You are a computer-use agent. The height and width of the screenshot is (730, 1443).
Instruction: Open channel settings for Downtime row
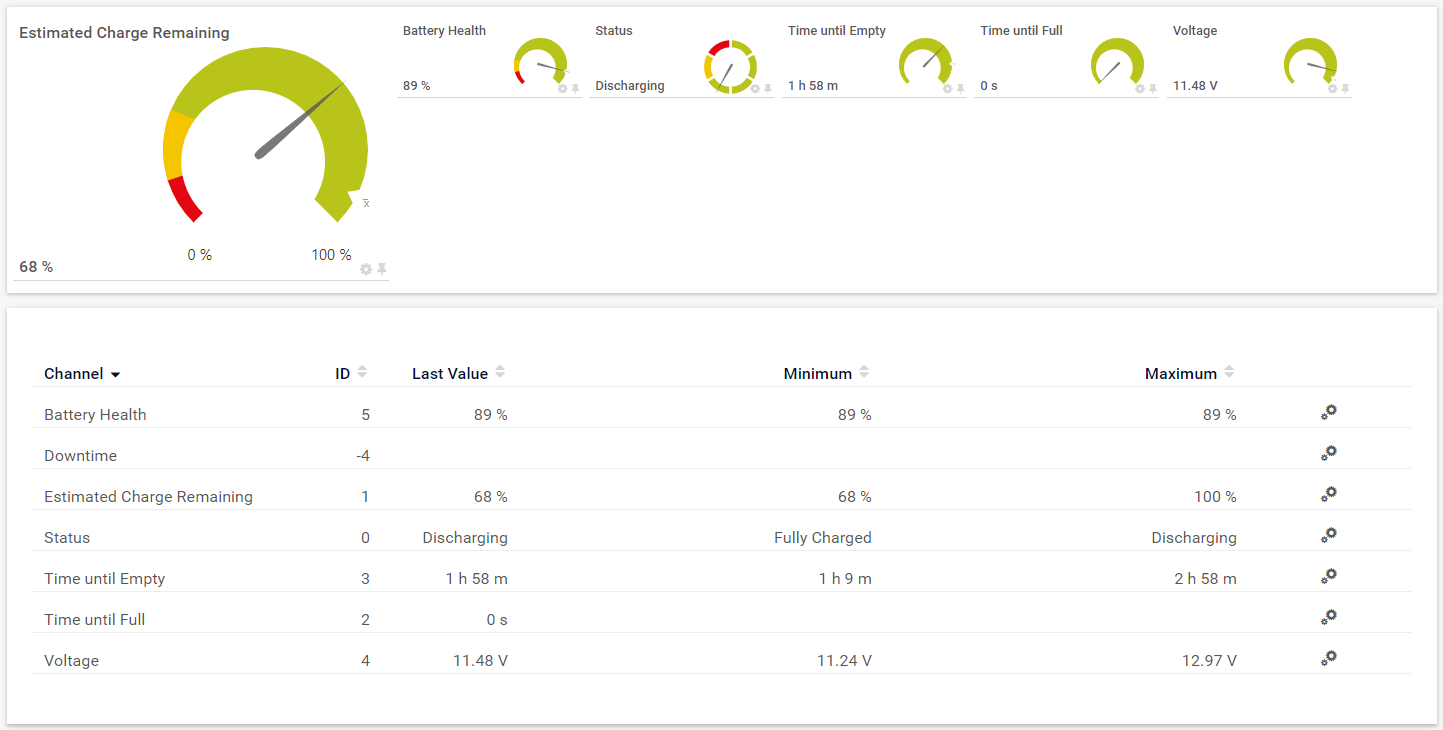1328,453
